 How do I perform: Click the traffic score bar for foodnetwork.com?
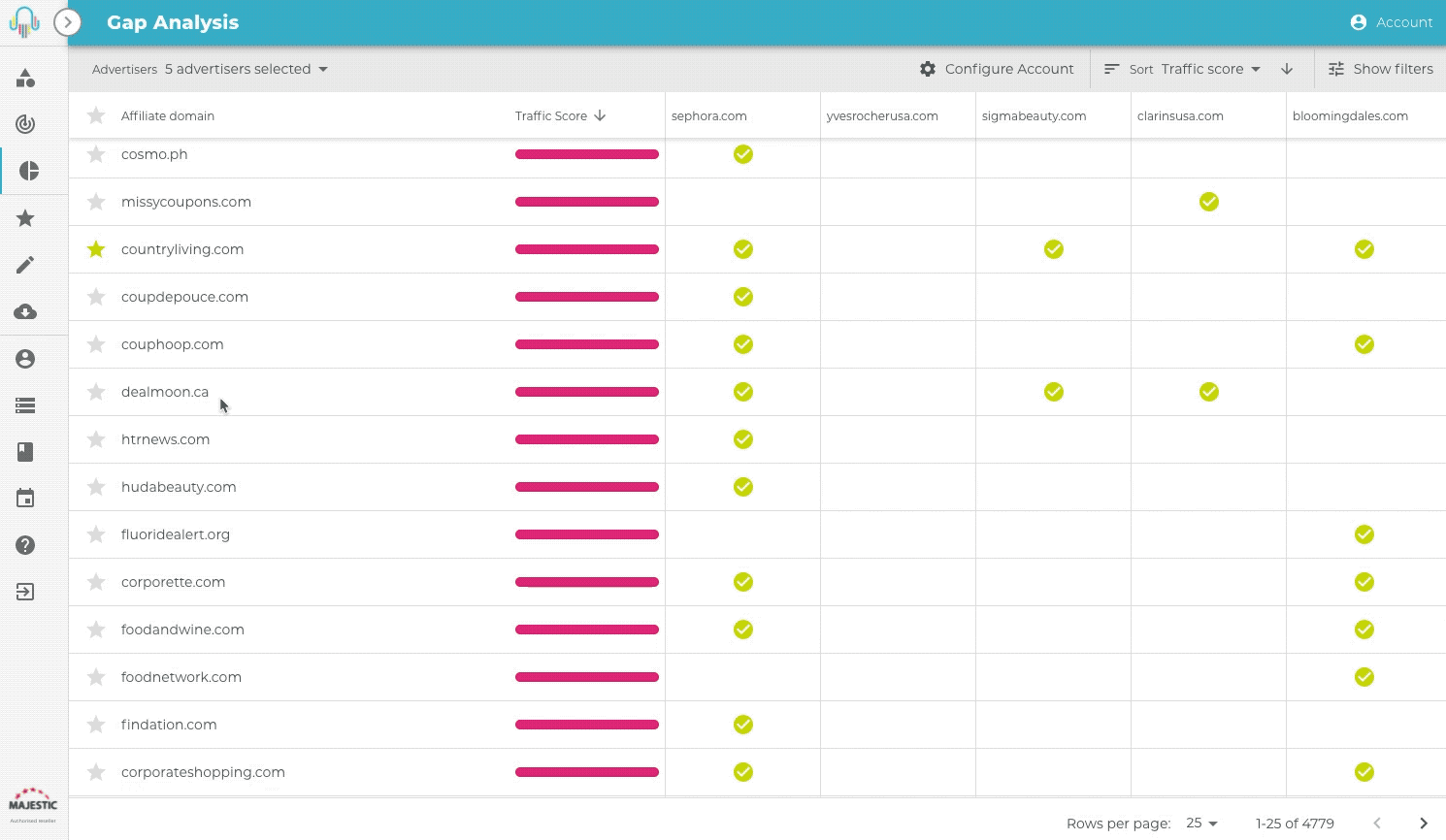click(587, 677)
